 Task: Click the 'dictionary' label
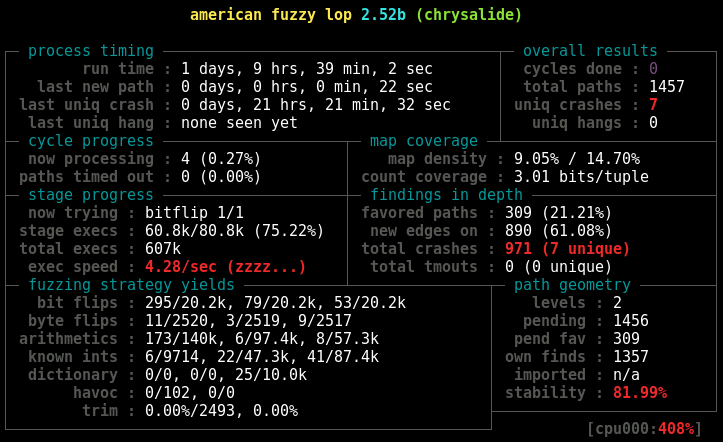pyautogui.click(x=73, y=374)
